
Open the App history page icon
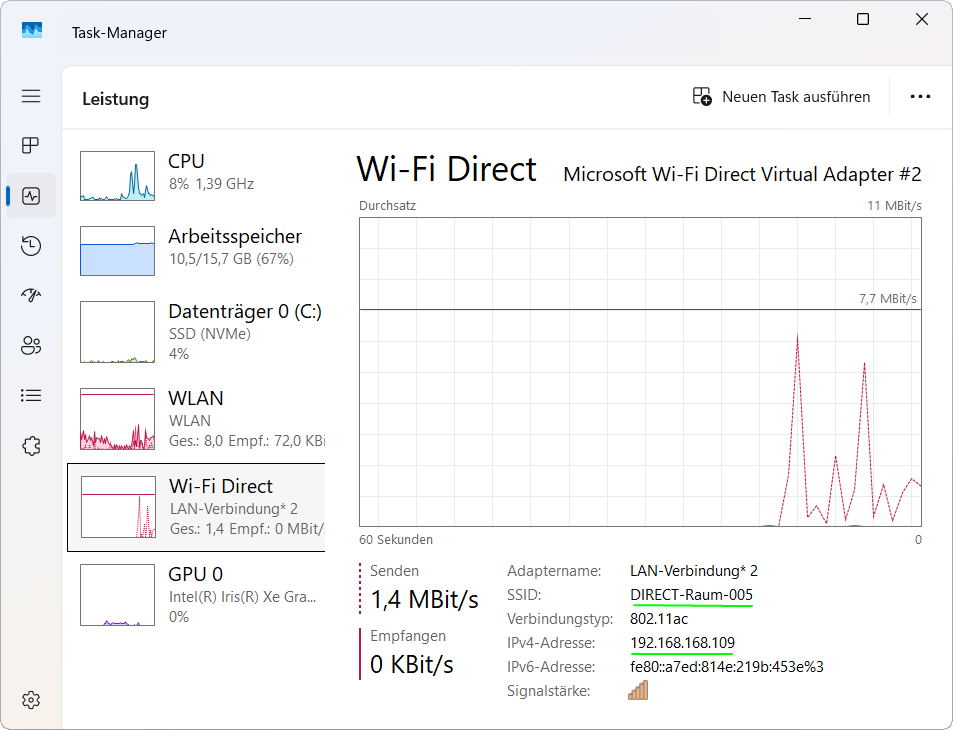(31, 246)
